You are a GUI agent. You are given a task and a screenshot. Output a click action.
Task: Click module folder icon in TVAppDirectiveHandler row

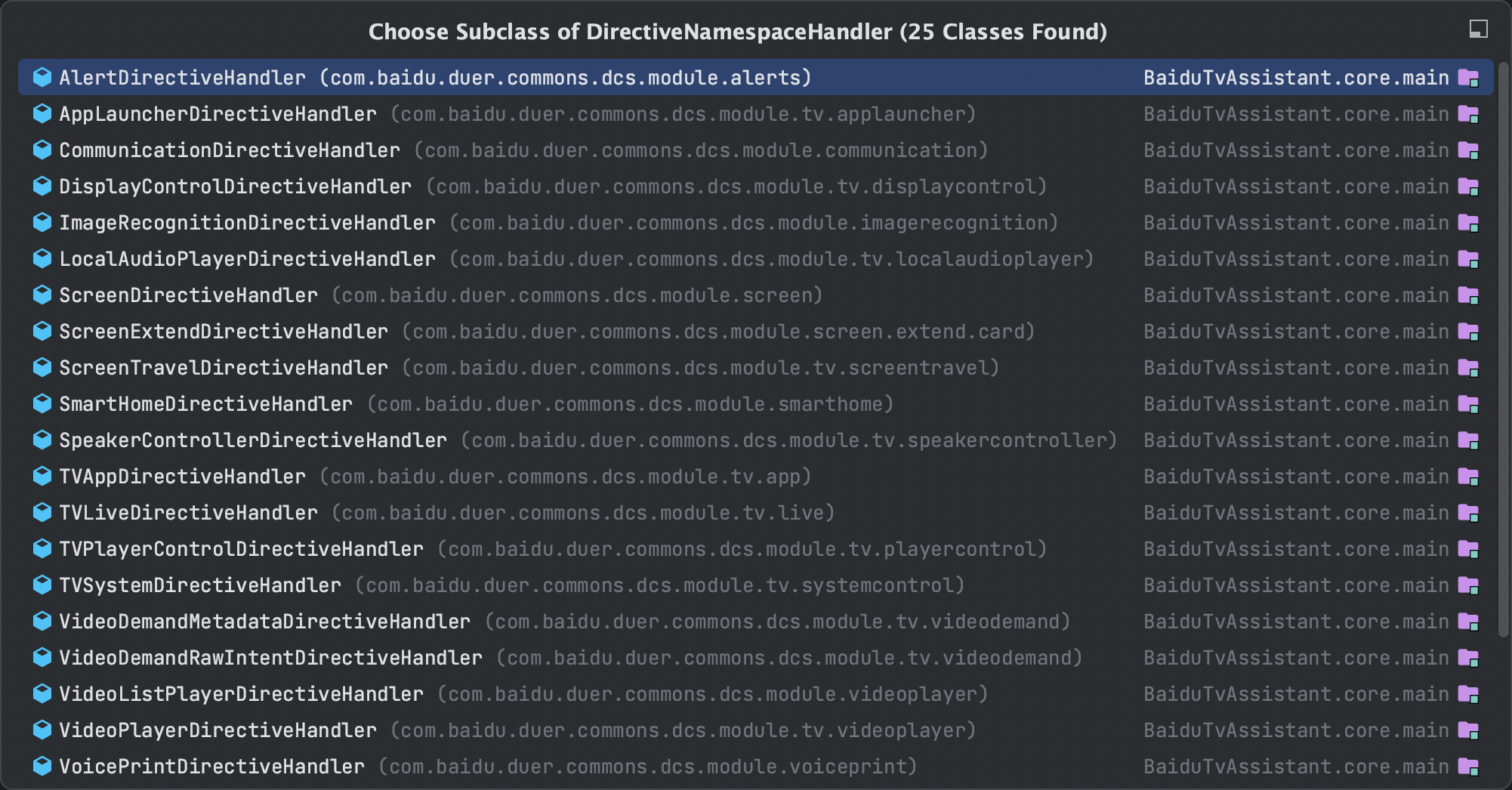tap(1468, 477)
